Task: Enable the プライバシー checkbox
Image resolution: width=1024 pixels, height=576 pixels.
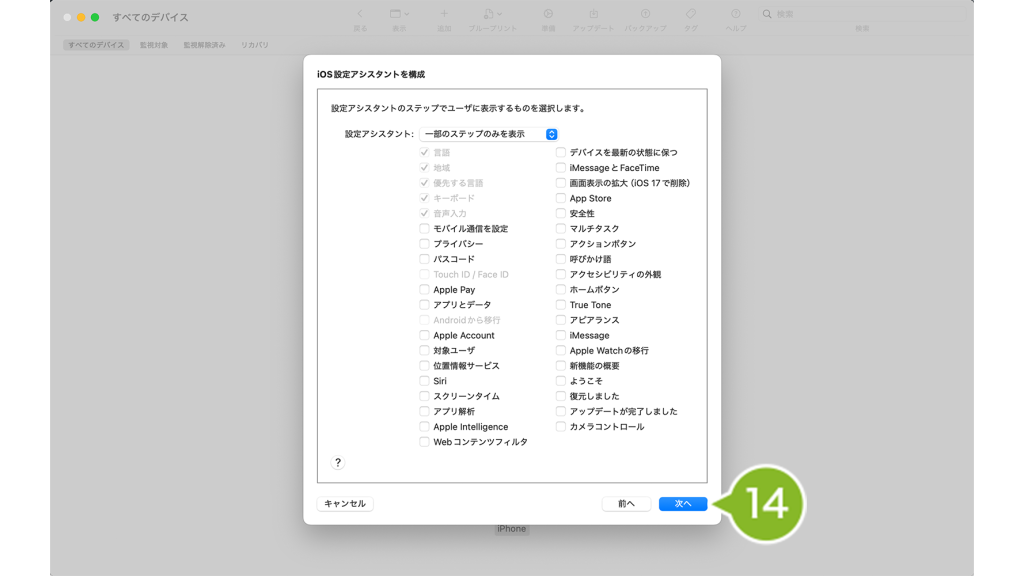Action: (x=424, y=244)
